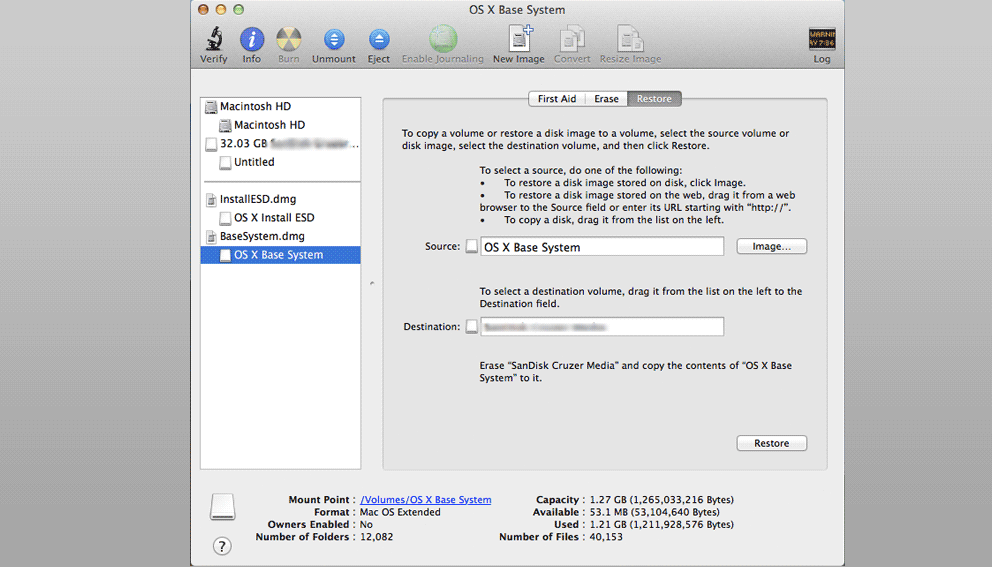Select BaseSystem.dmg in the sidebar
992x567 pixels.
tap(281, 236)
